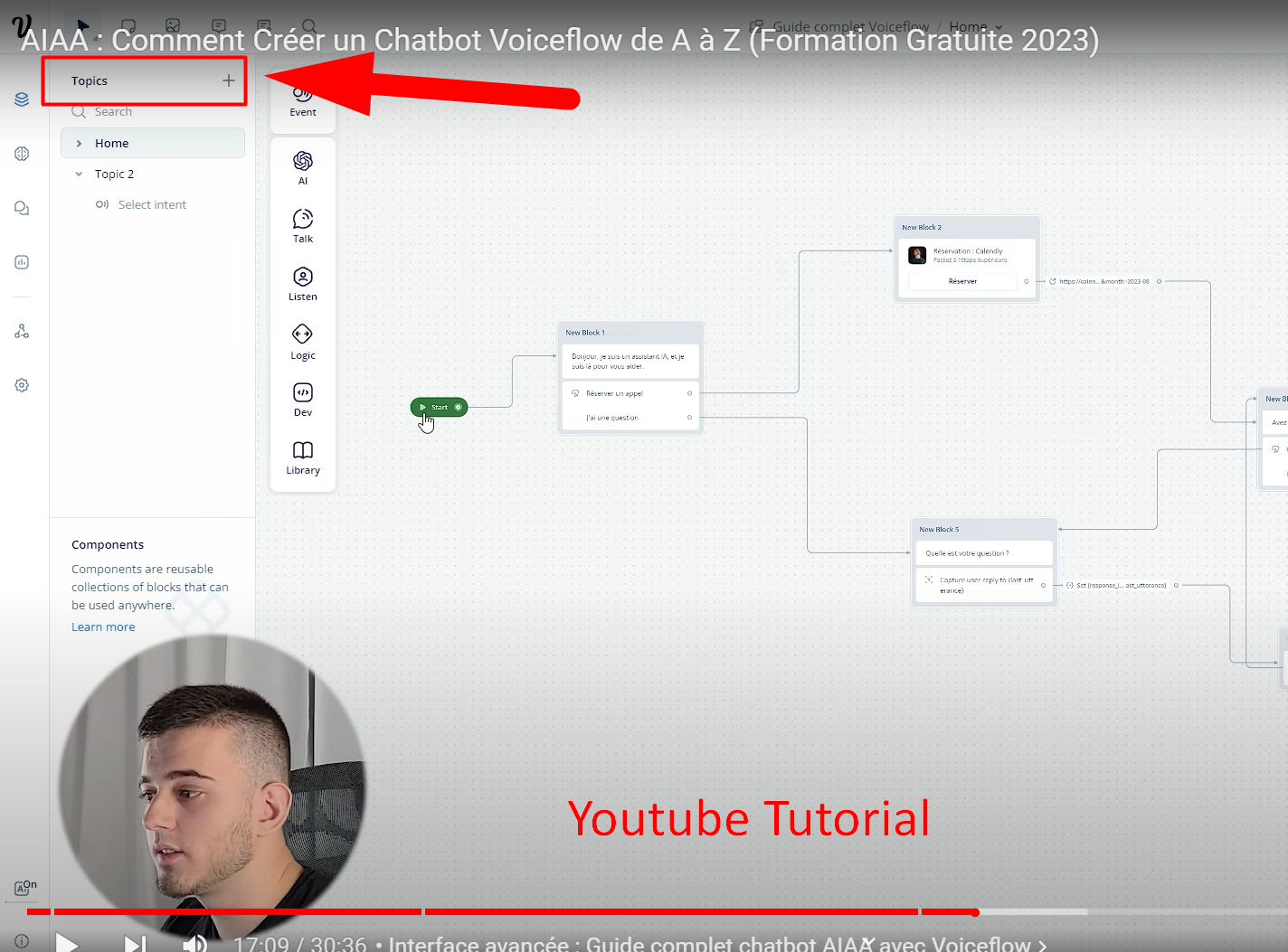This screenshot has width=1288, height=952.
Task: Open the Transcripts chat bubbles icon
Action: [x=22, y=208]
